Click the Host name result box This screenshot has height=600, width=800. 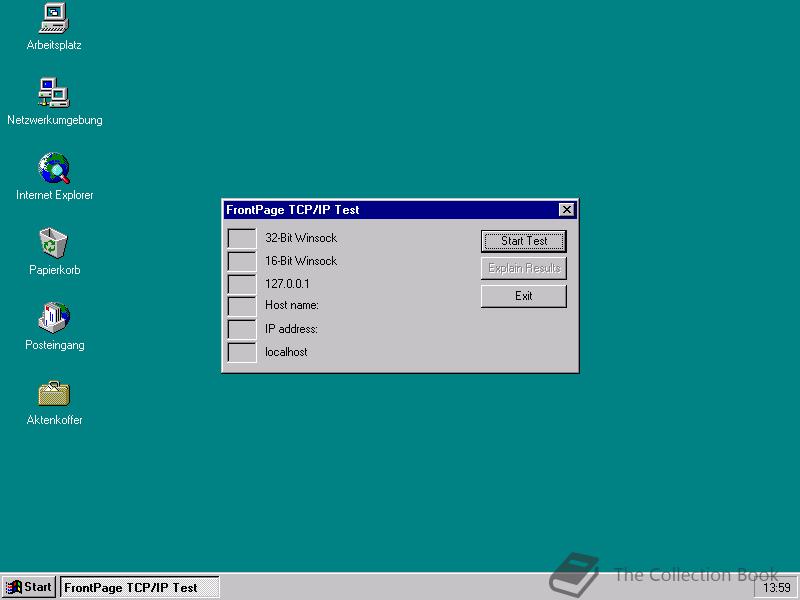pos(242,307)
